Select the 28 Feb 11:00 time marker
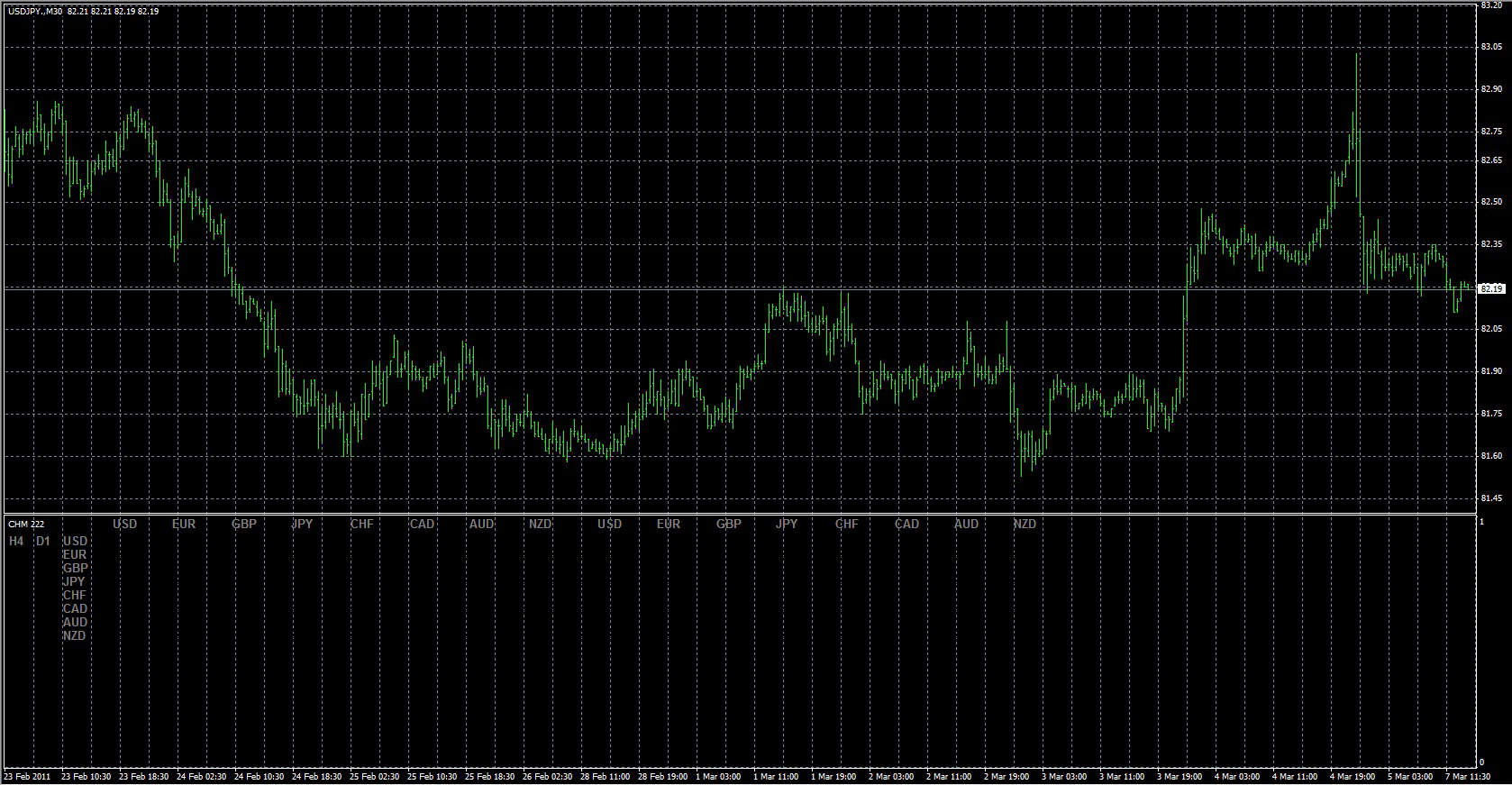 tap(606, 776)
